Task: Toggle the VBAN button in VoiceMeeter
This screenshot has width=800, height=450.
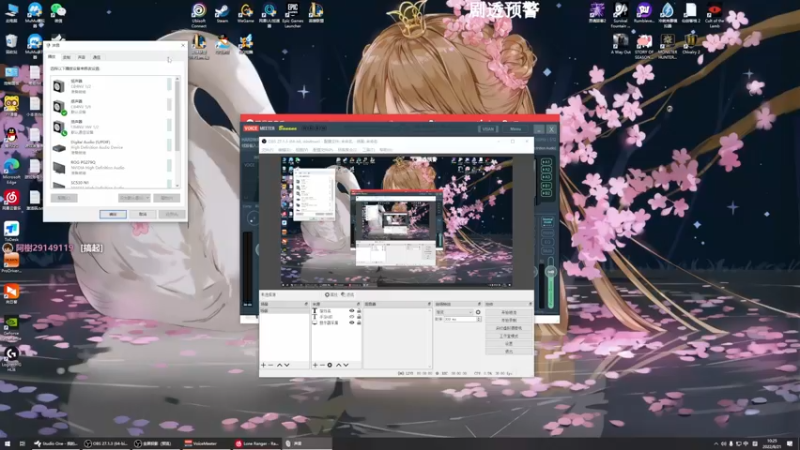Action: 488,129
